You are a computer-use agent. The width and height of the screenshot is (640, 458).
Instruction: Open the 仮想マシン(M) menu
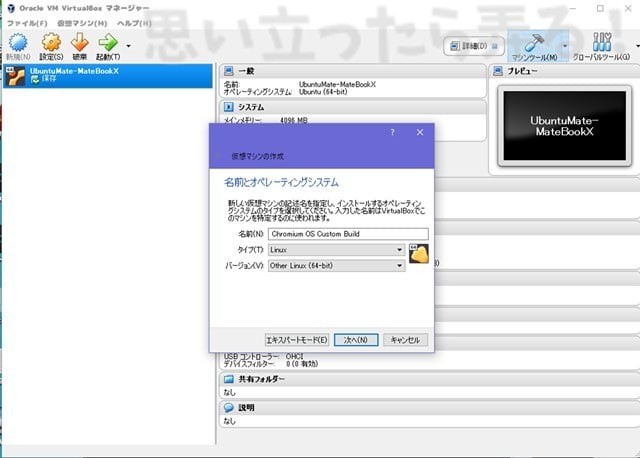(x=82, y=23)
